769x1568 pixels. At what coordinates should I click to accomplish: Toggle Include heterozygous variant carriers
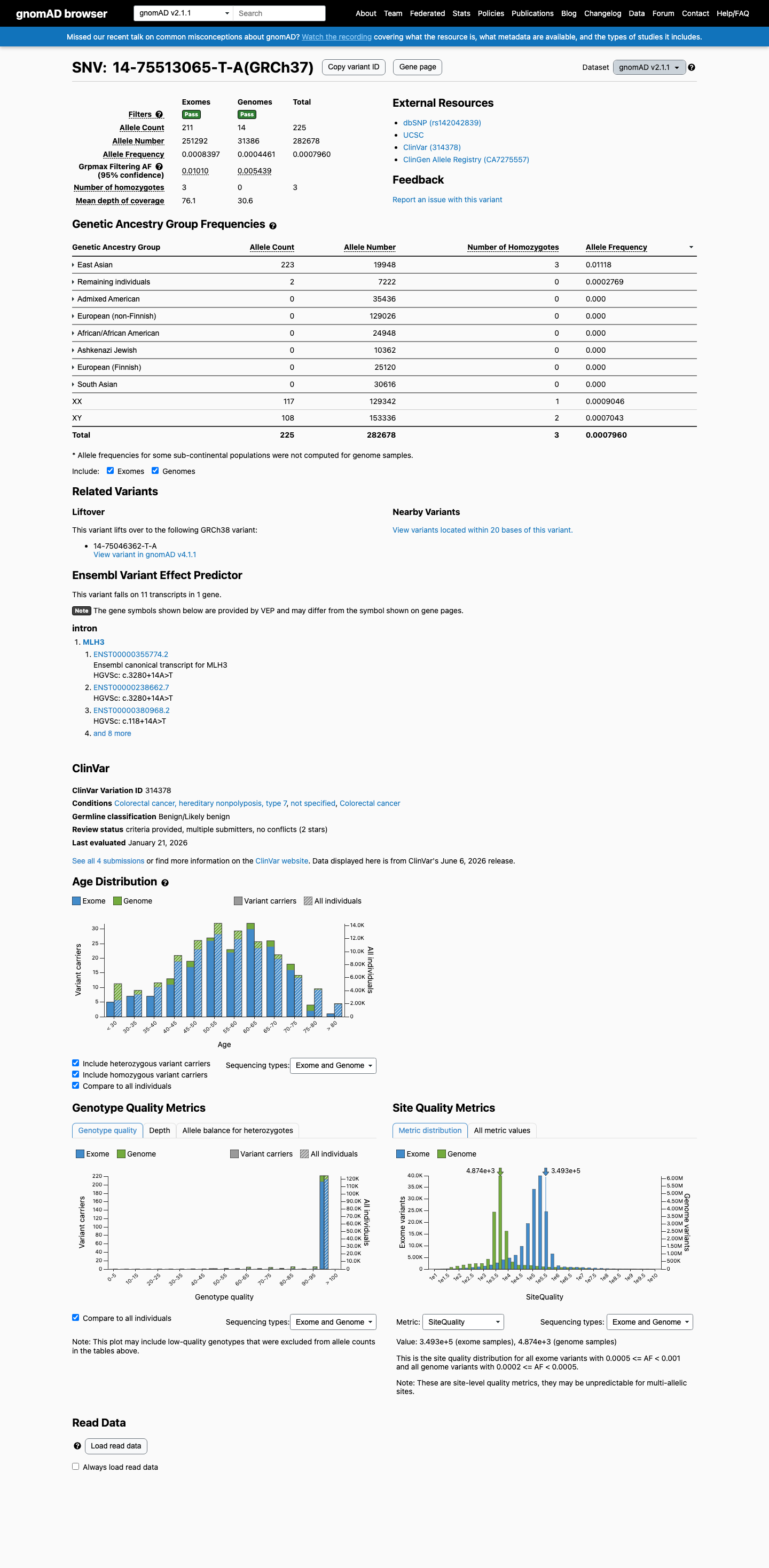click(75, 1063)
